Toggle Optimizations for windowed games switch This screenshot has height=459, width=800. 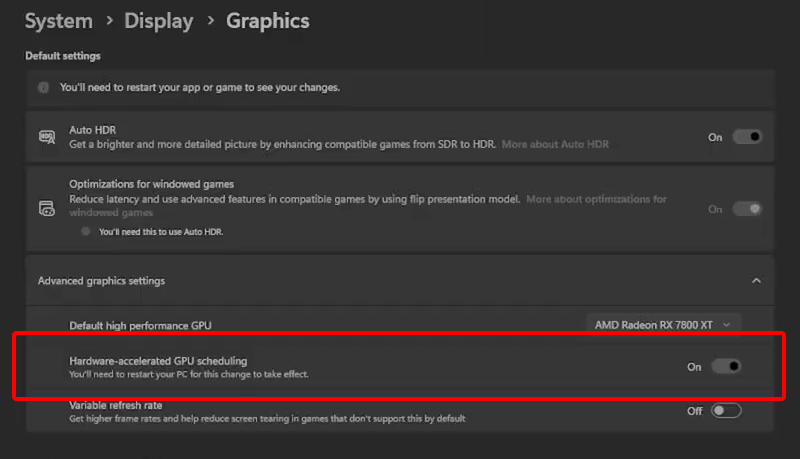747,209
